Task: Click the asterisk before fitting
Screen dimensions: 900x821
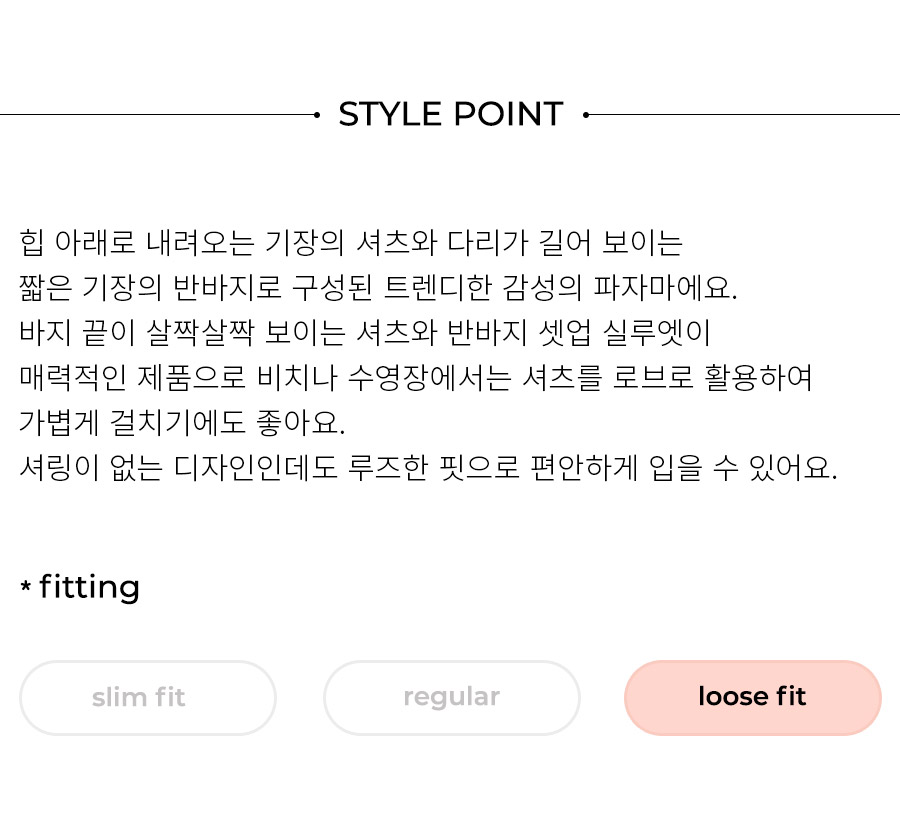Action: pyautogui.click(x=25, y=586)
